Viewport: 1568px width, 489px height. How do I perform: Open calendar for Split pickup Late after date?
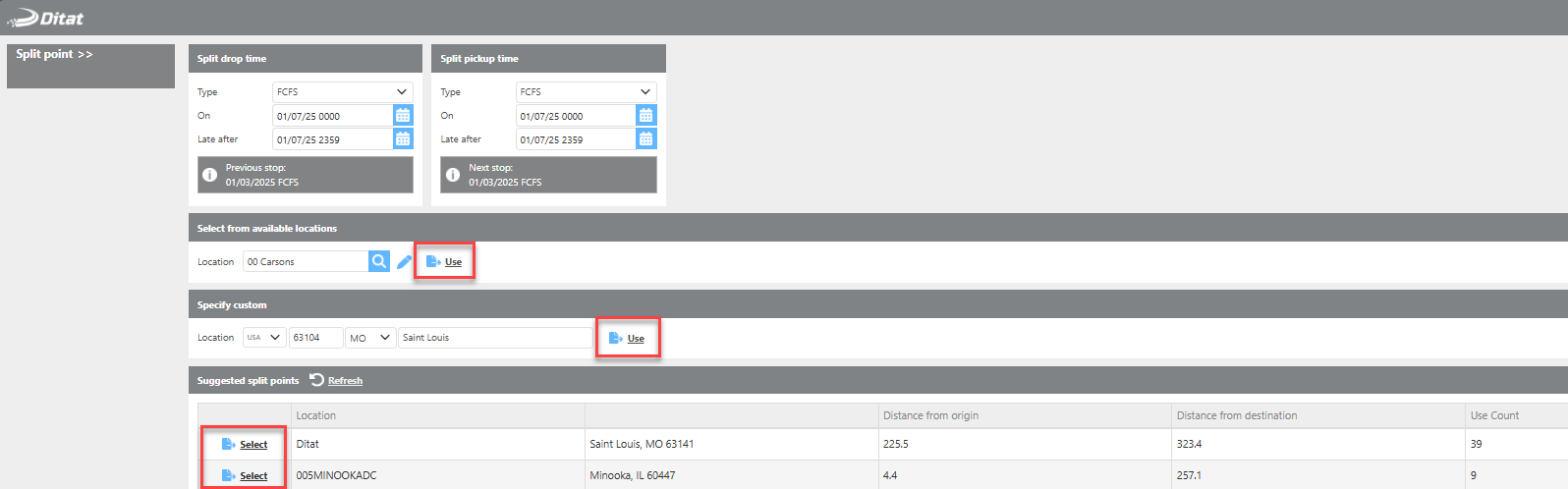(645, 139)
